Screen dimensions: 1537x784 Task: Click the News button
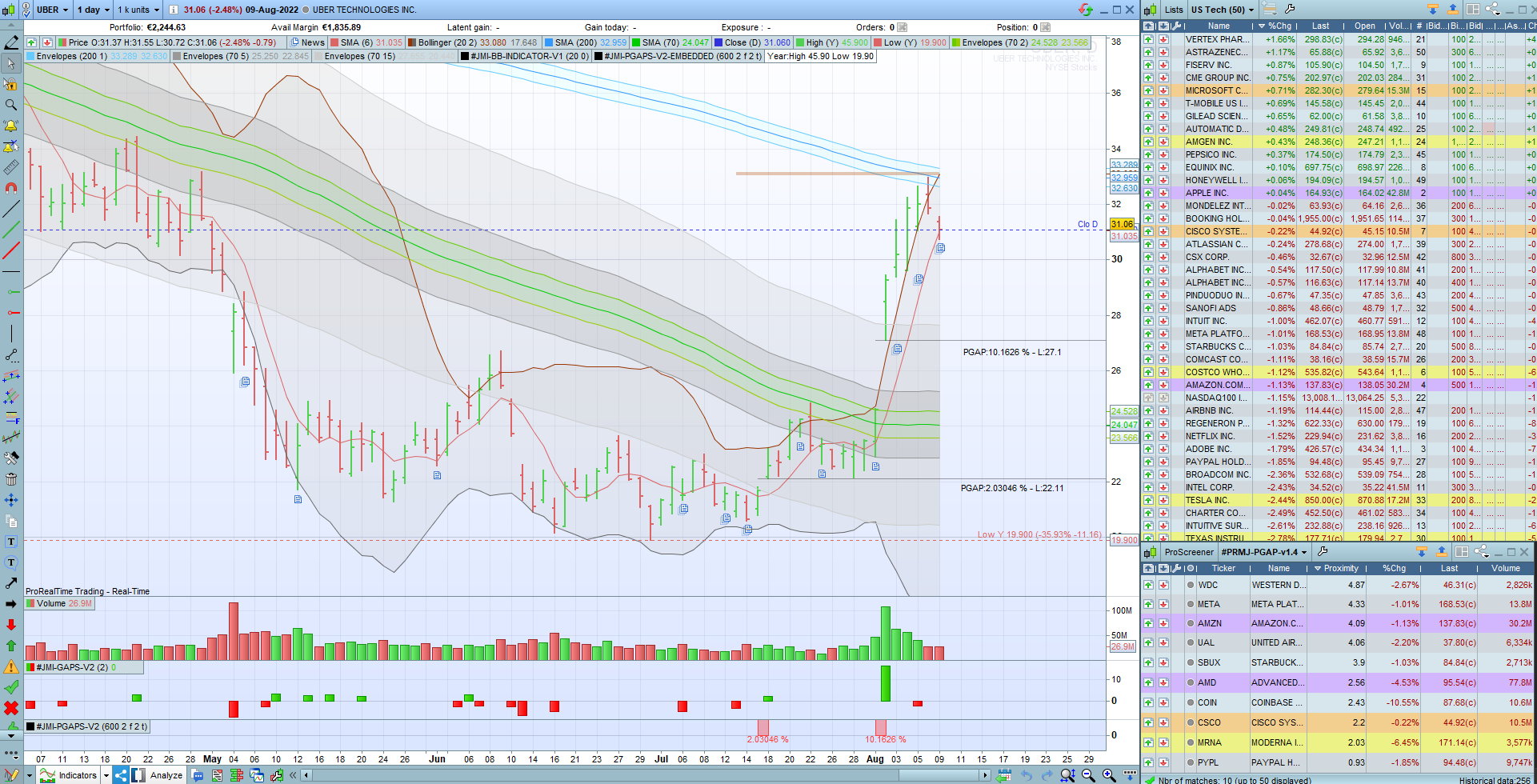point(307,42)
